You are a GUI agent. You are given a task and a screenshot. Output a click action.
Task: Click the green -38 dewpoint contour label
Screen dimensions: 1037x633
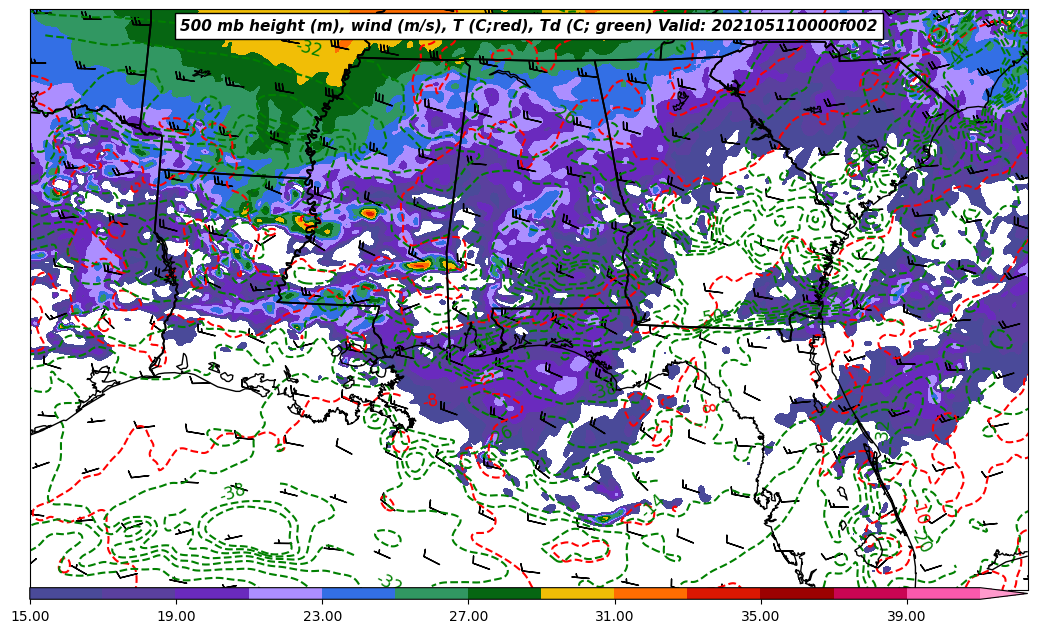pyautogui.click(x=233, y=491)
